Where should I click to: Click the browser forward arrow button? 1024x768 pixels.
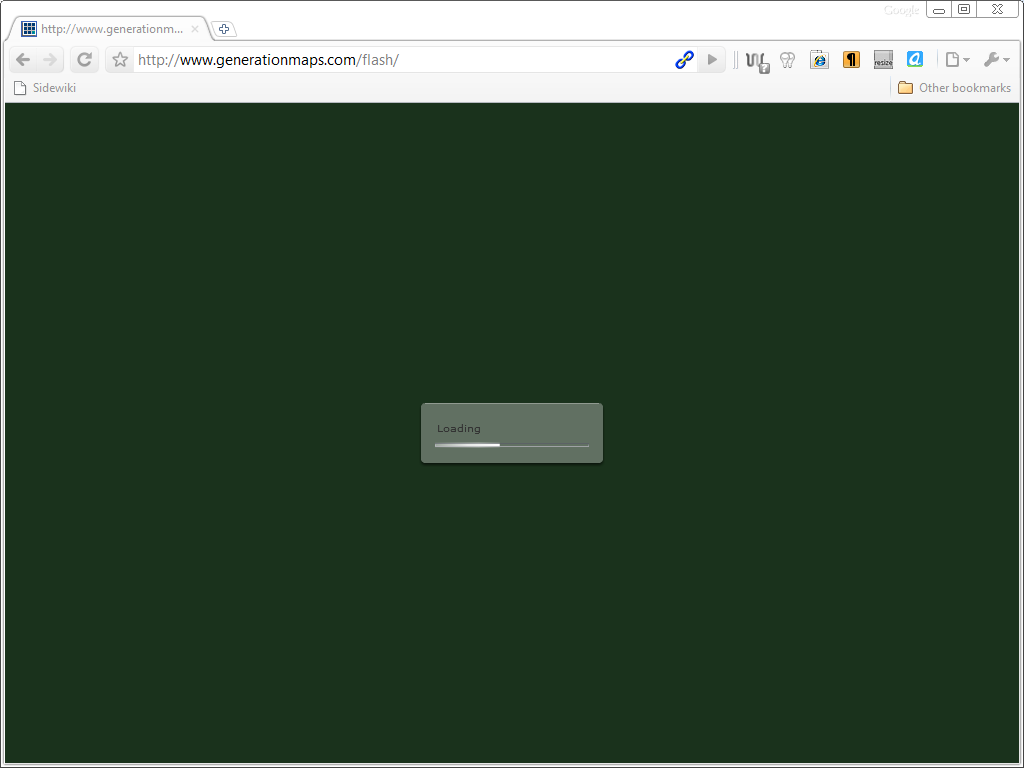50,60
